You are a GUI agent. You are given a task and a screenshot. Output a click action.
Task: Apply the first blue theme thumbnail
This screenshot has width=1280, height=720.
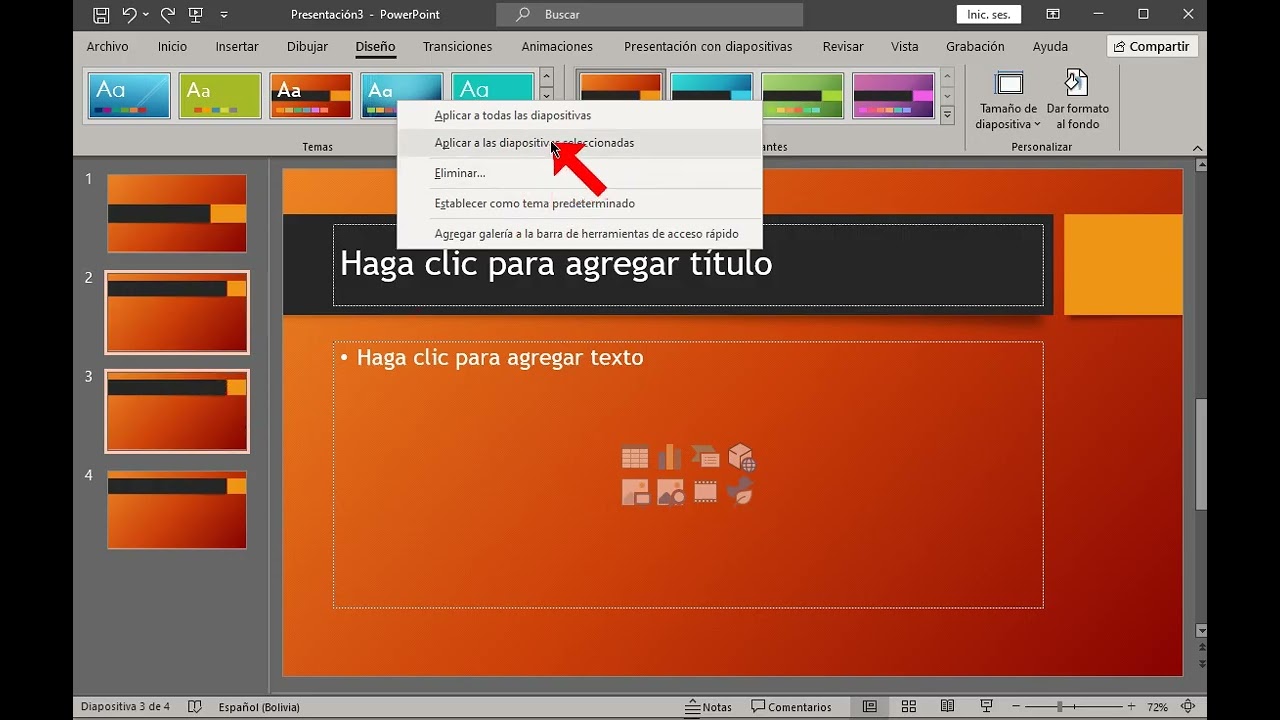pos(129,96)
